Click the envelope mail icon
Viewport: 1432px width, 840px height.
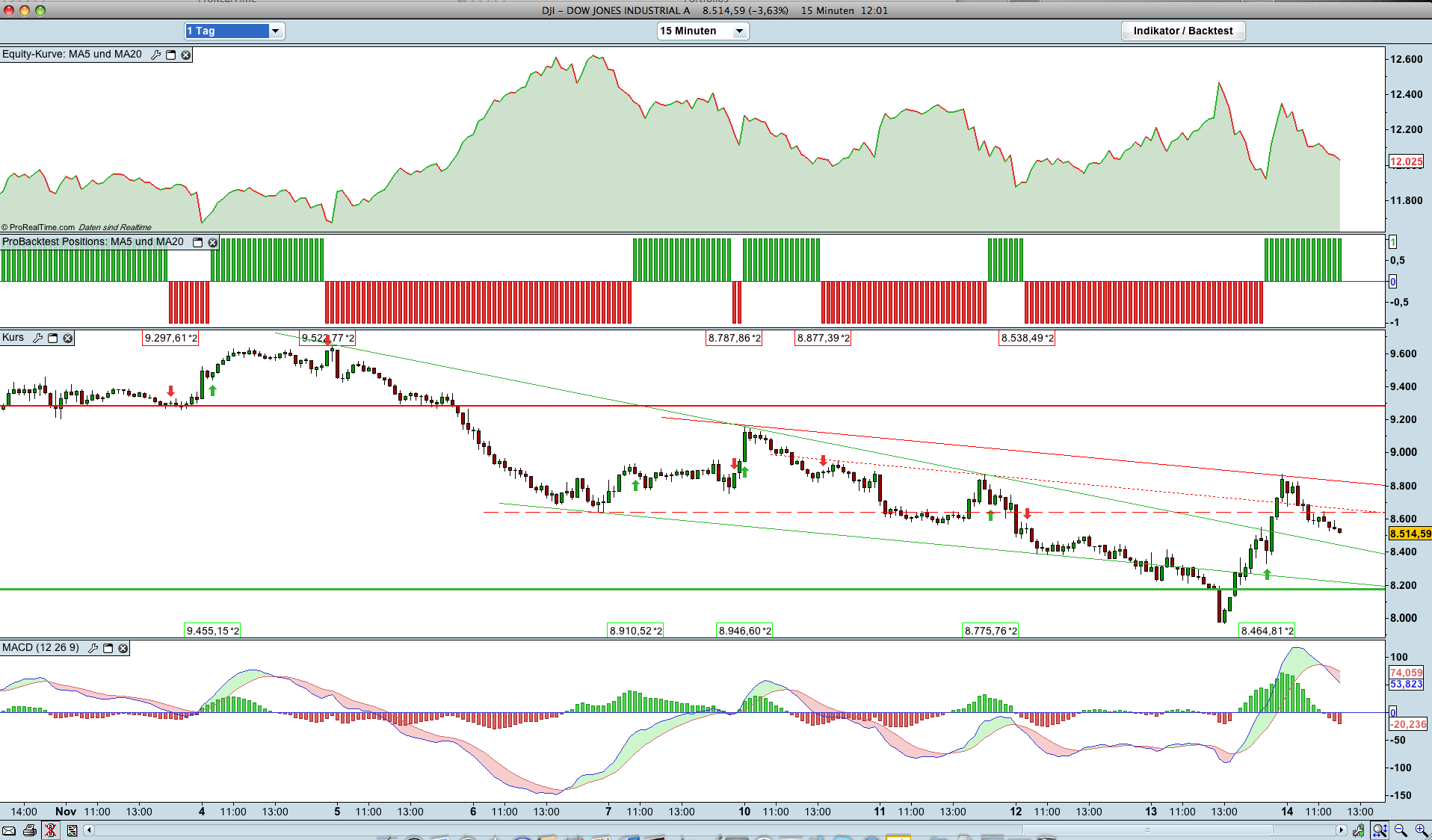9,830
